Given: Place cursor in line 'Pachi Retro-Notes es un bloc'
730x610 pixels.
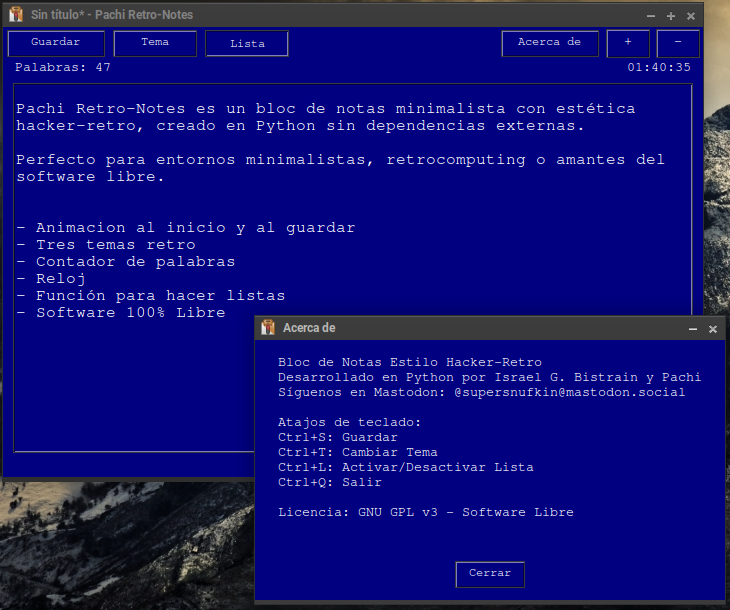Looking at the screenshot, I should click(x=325, y=109).
